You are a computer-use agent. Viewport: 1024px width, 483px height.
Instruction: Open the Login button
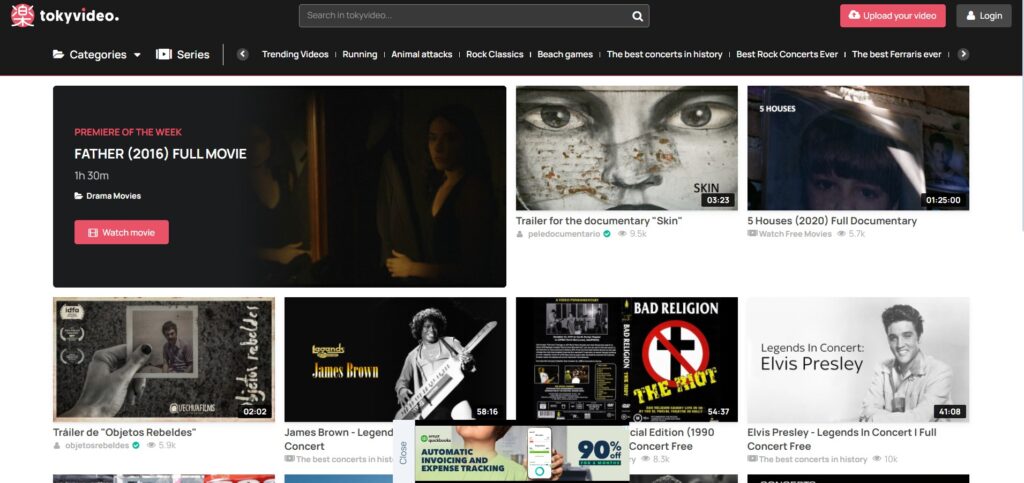[x=984, y=16]
